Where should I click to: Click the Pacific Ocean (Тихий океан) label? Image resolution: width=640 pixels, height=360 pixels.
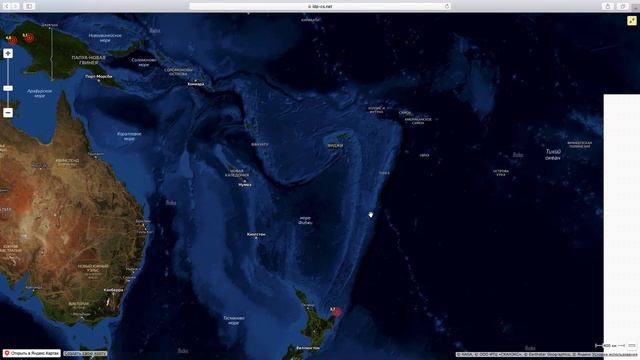(x=553, y=154)
